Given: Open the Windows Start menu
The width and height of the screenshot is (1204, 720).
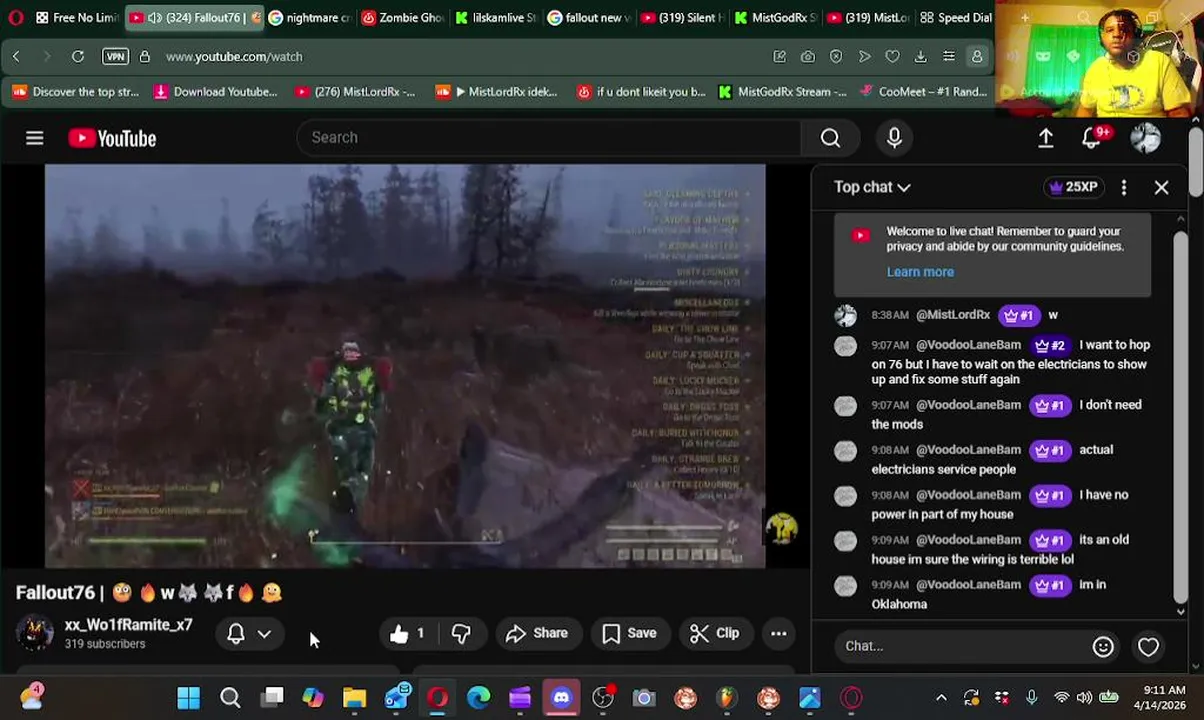Looking at the screenshot, I should (188, 698).
